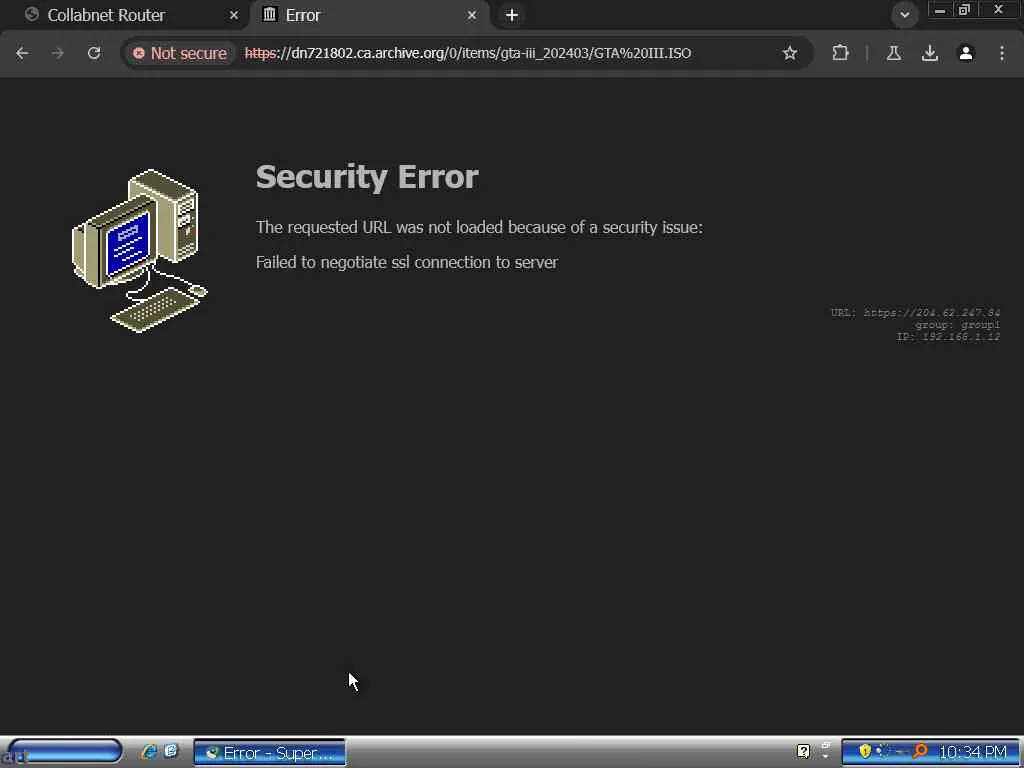Reload the current page
Viewport: 1024px width, 768px height.
tap(94, 53)
